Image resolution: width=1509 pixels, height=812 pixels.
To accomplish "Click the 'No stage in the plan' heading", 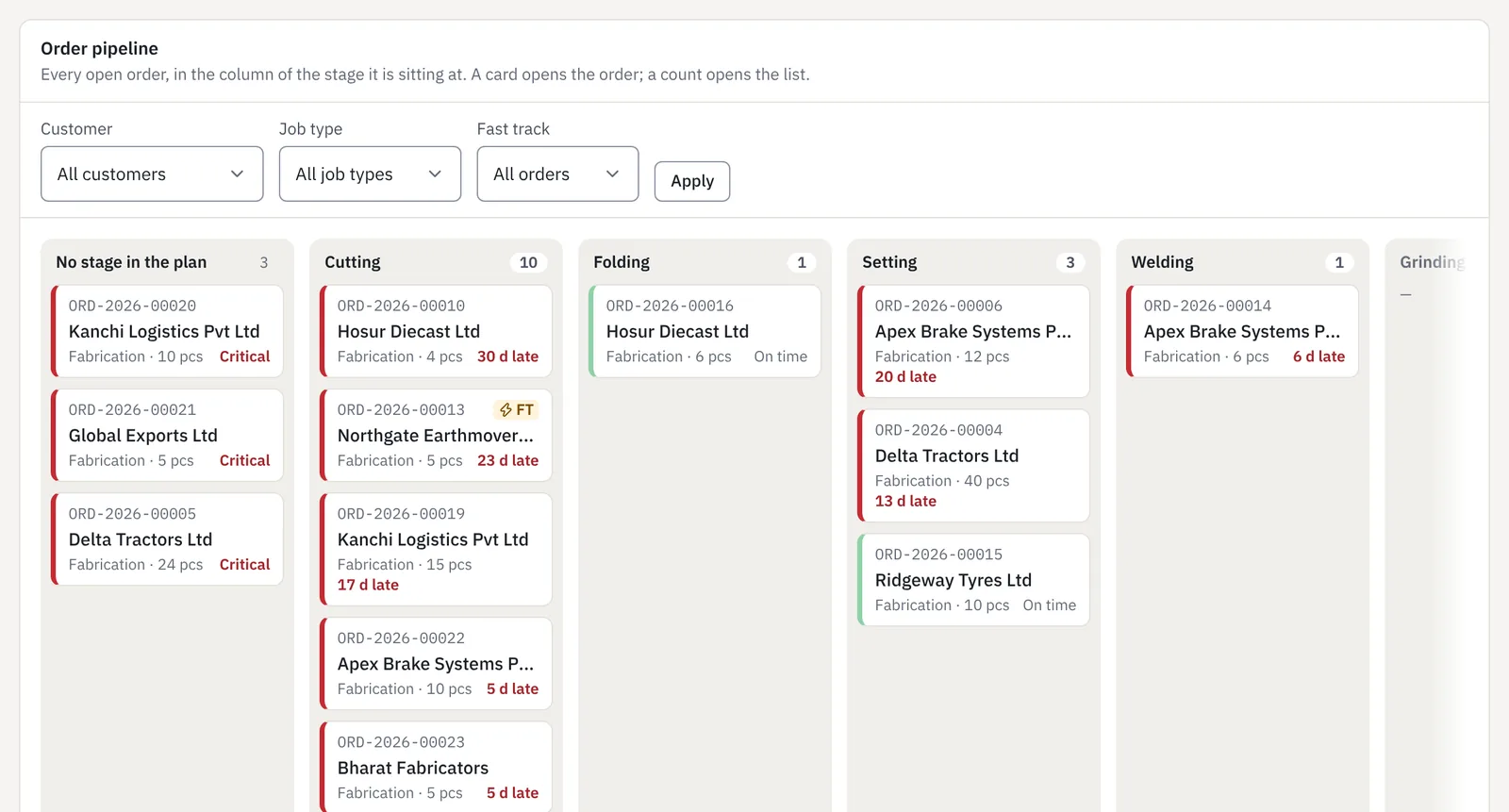I will [131, 262].
